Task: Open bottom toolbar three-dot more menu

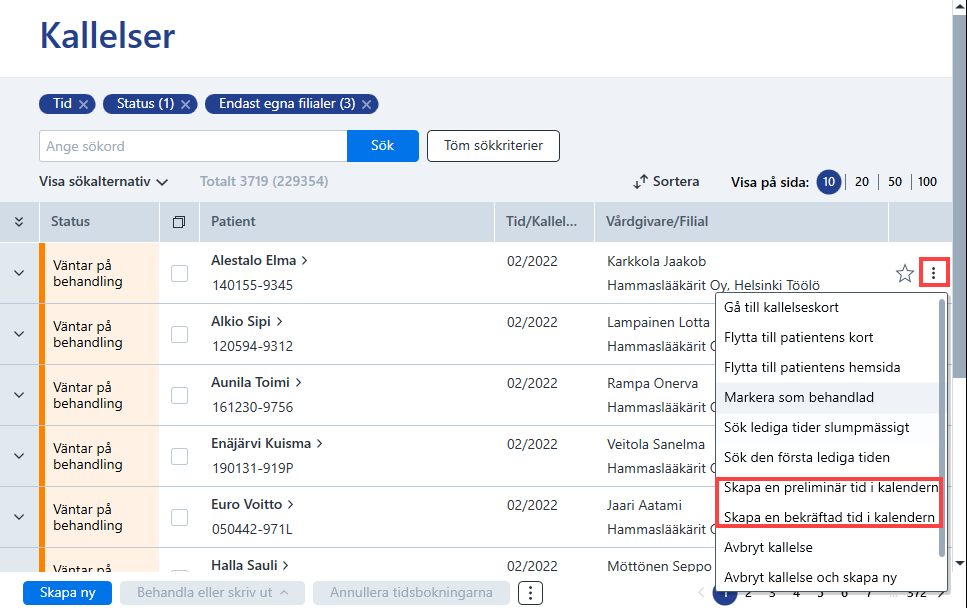Action: point(530,593)
